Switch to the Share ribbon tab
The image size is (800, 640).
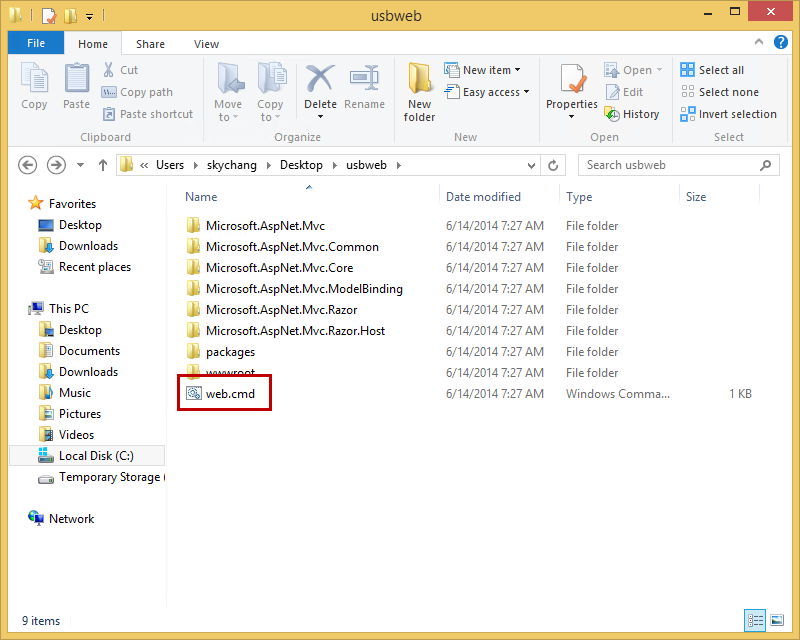[x=151, y=44]
